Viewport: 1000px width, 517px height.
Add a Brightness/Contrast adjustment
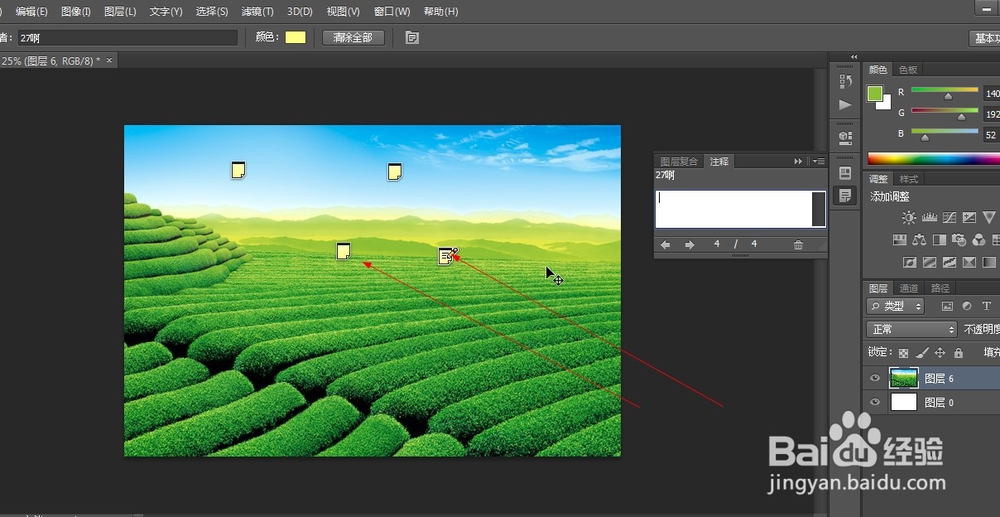click(909, 217)
